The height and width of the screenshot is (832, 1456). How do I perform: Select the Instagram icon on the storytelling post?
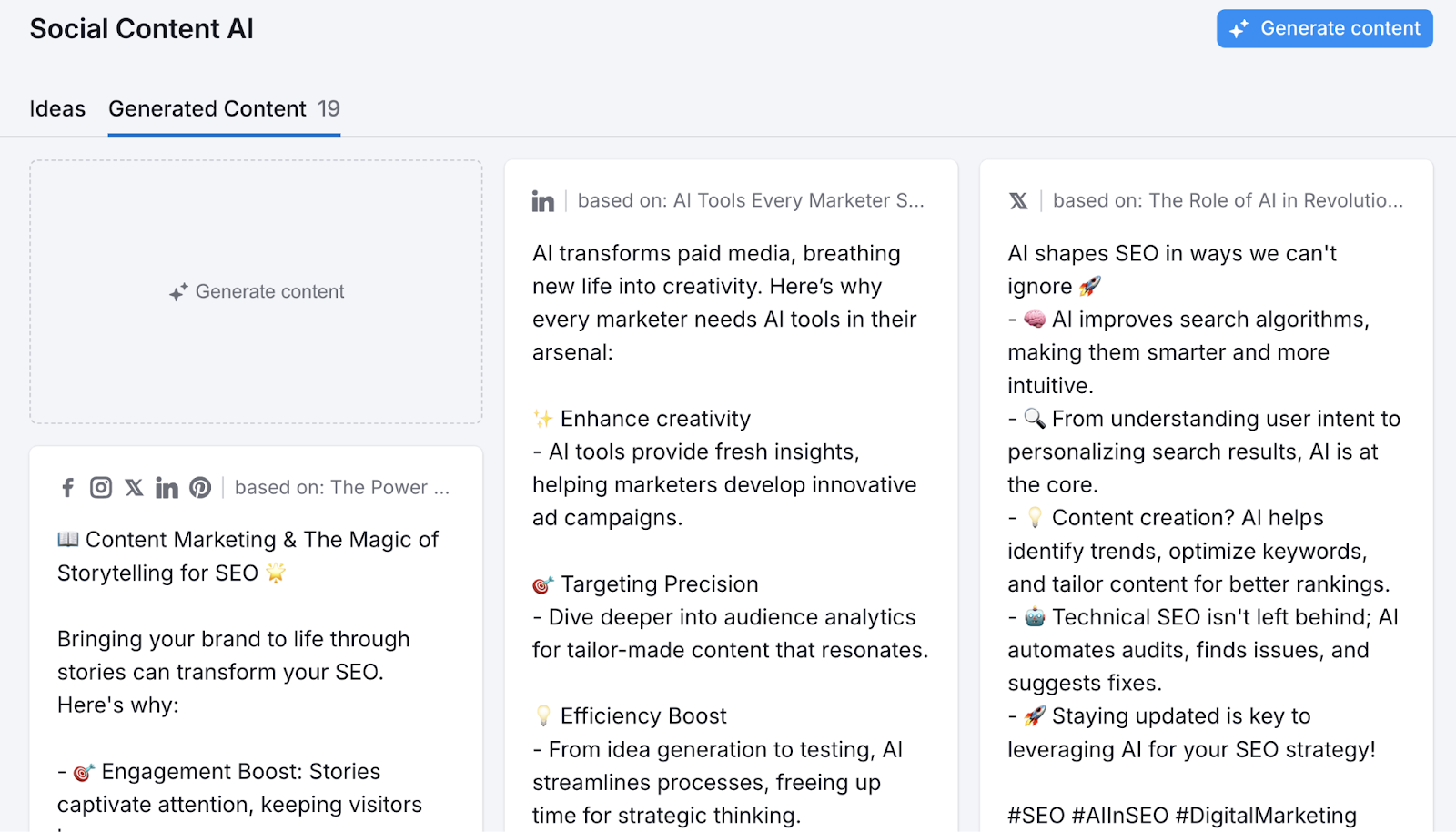click(x=100, y=487)
